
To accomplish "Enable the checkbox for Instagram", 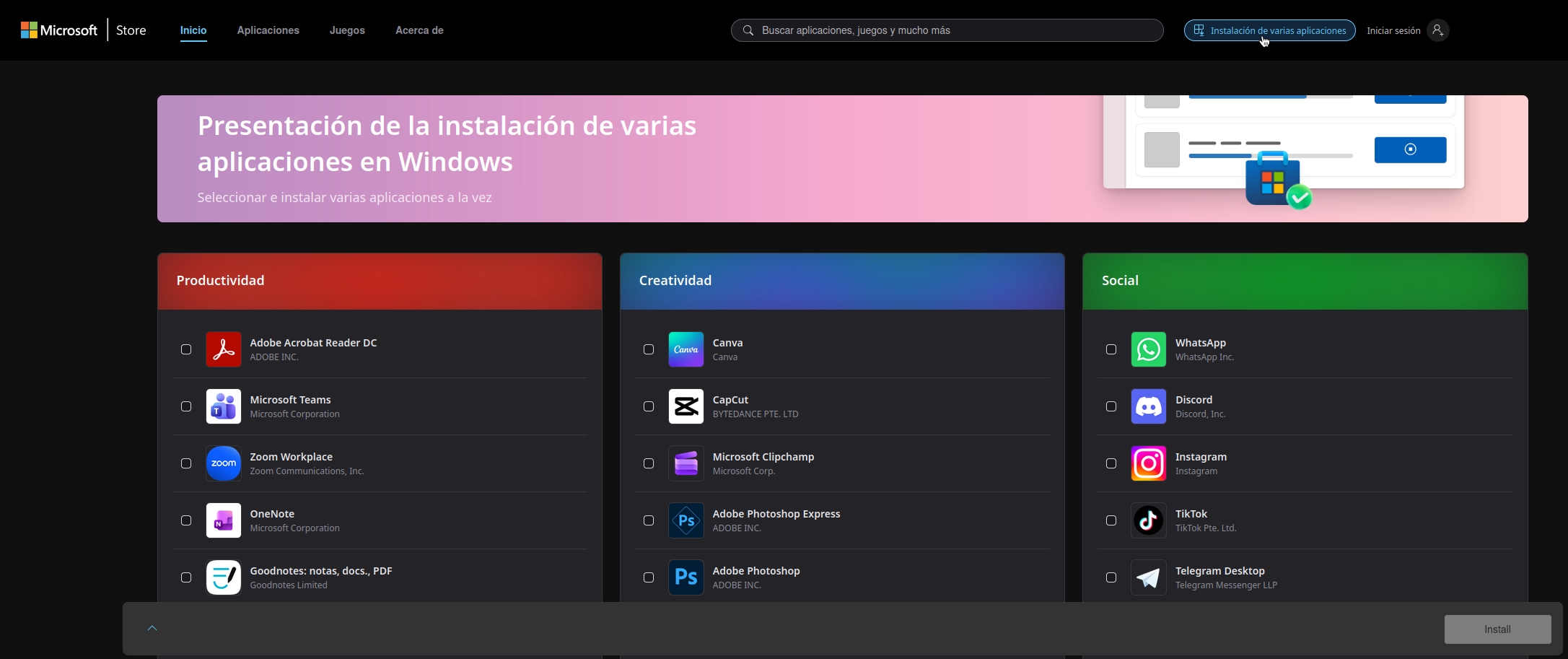I will [x=1111, y=463].
